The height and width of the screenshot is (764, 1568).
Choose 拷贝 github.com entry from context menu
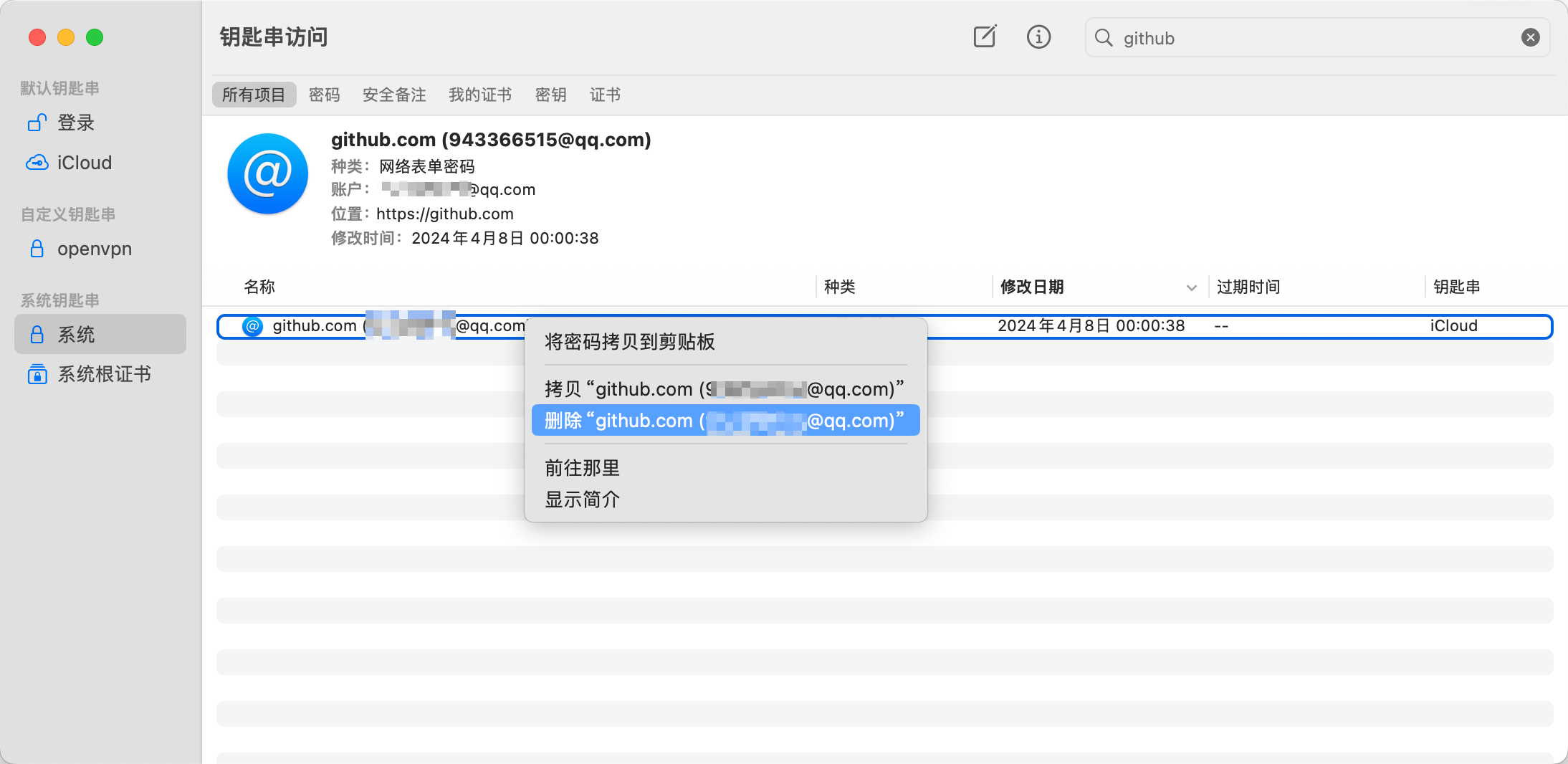(726, 389)
